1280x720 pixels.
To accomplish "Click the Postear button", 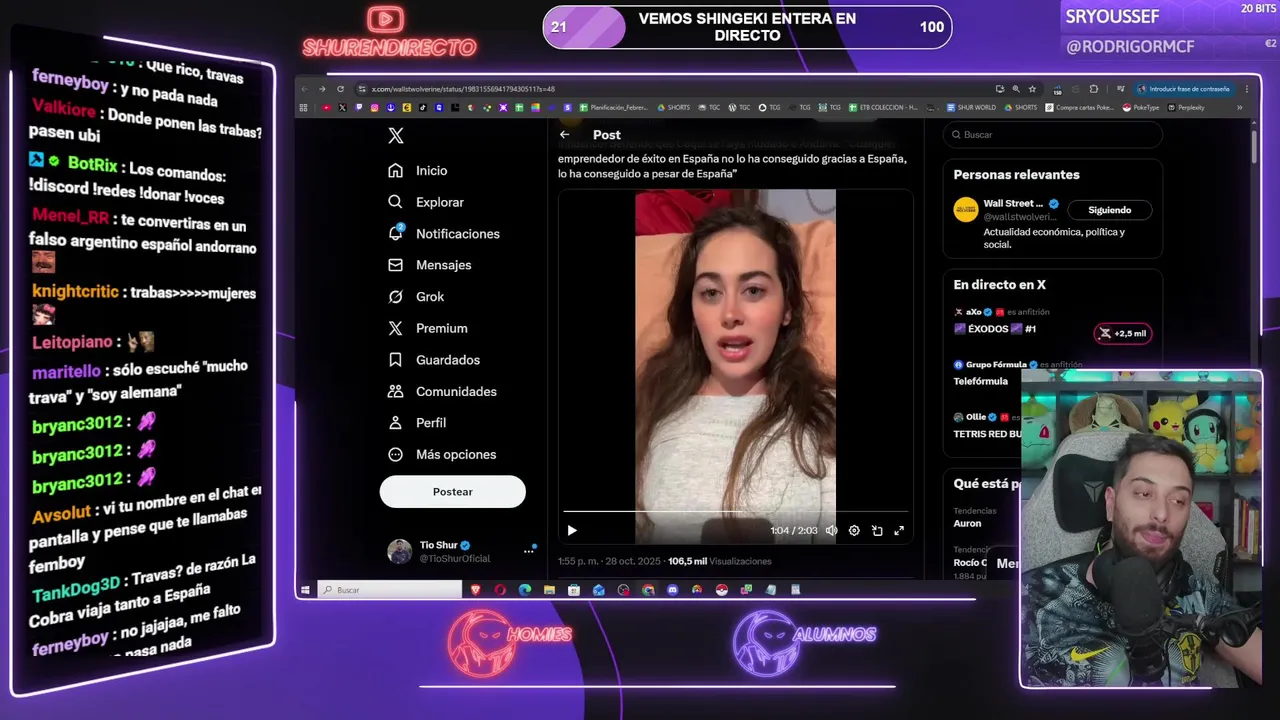I will click(452, 492).
